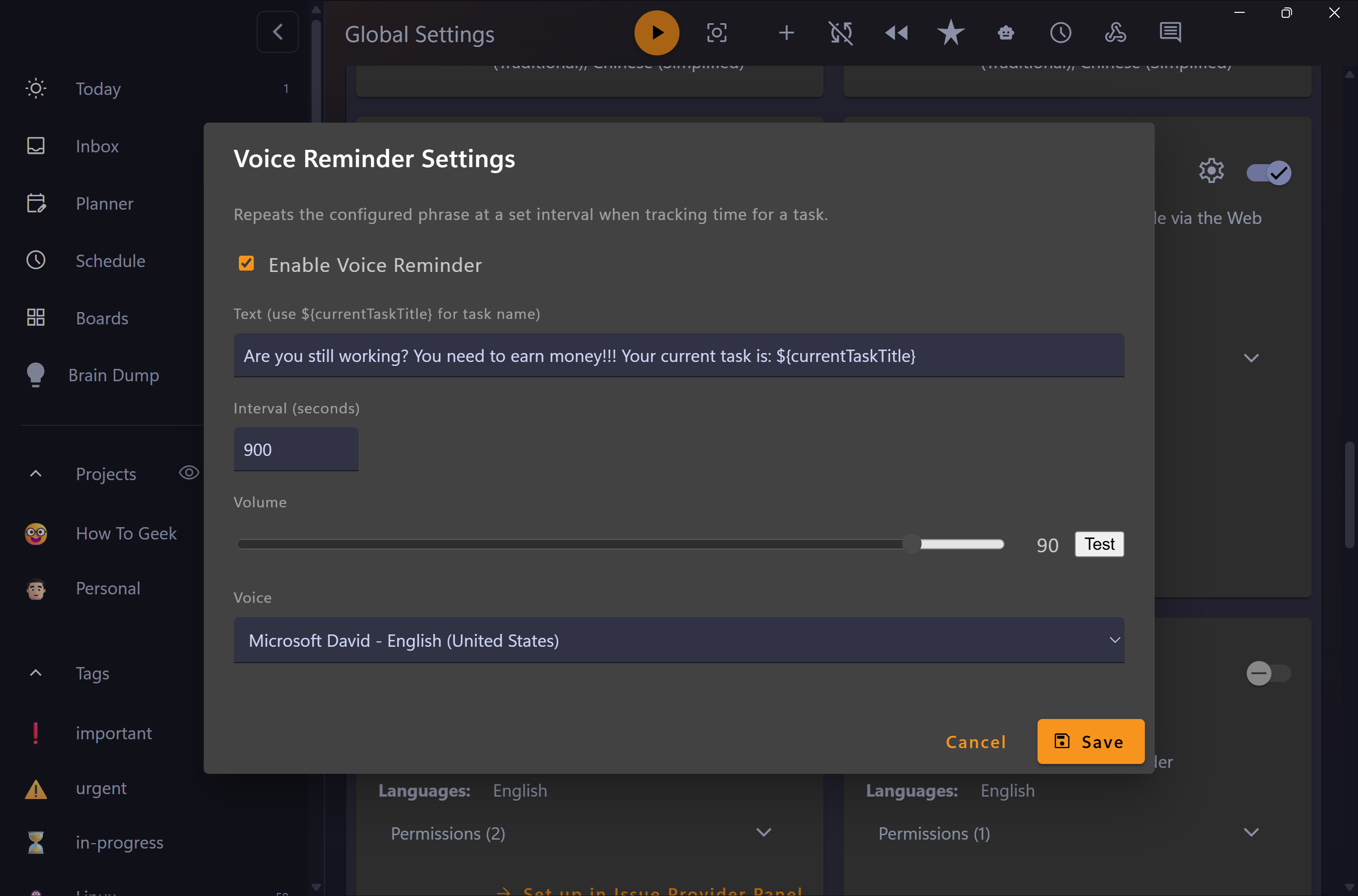The height and width of the screenshot is (896, 1358).
Task: Open the clock panel in the toolbar
Action: tap(1061, 33)
